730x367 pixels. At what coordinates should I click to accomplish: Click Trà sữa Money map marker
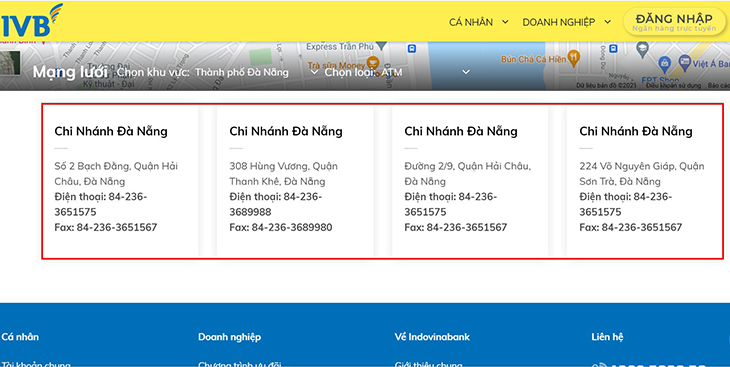372,62
